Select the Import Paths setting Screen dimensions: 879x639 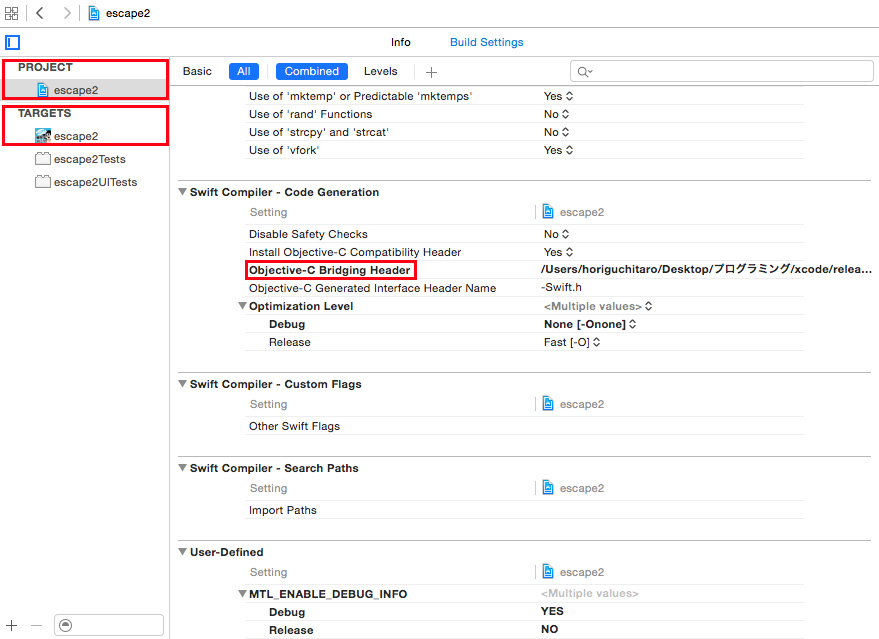(283, 510)
